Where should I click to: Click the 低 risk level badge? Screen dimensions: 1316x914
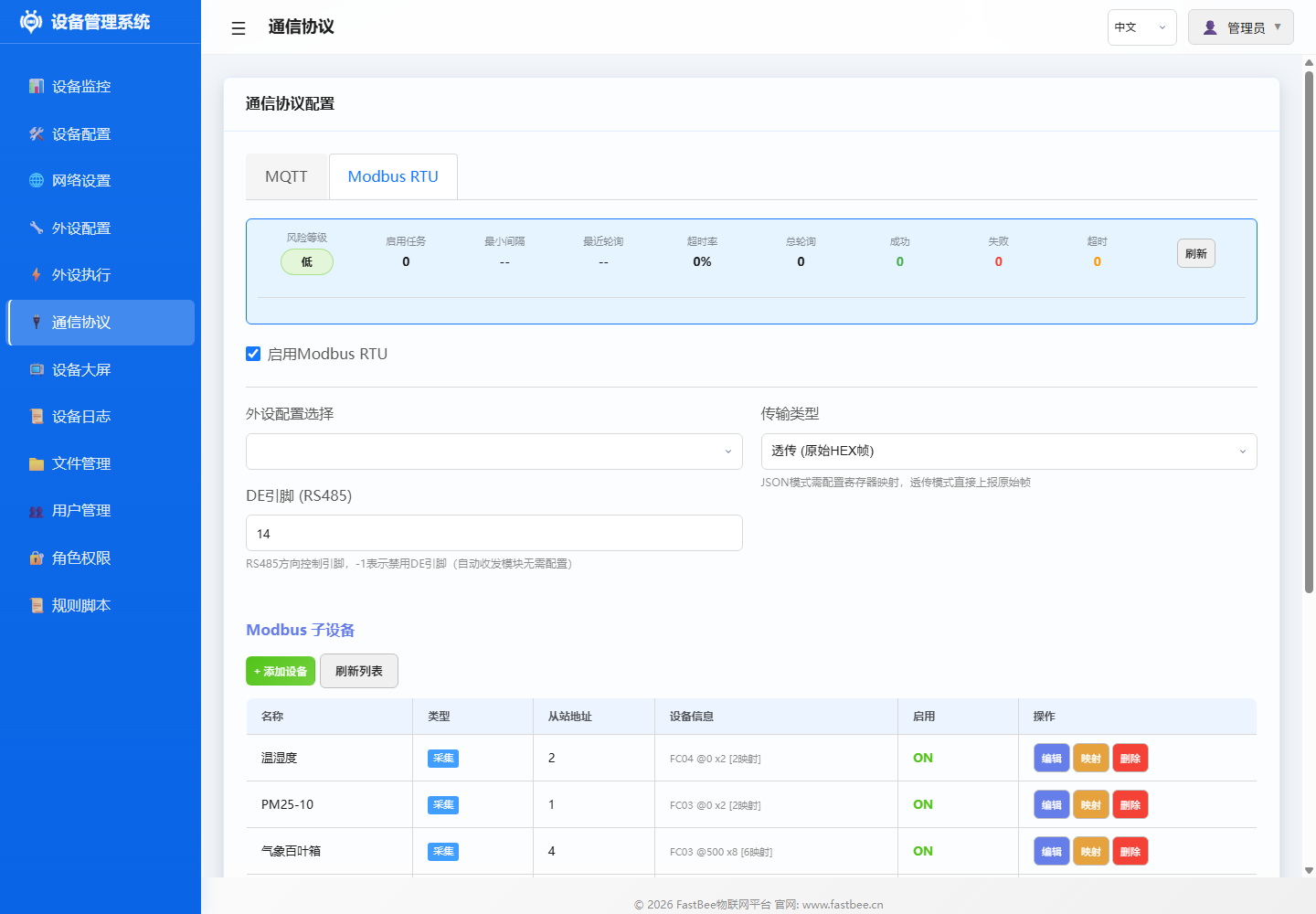[307, 261]
